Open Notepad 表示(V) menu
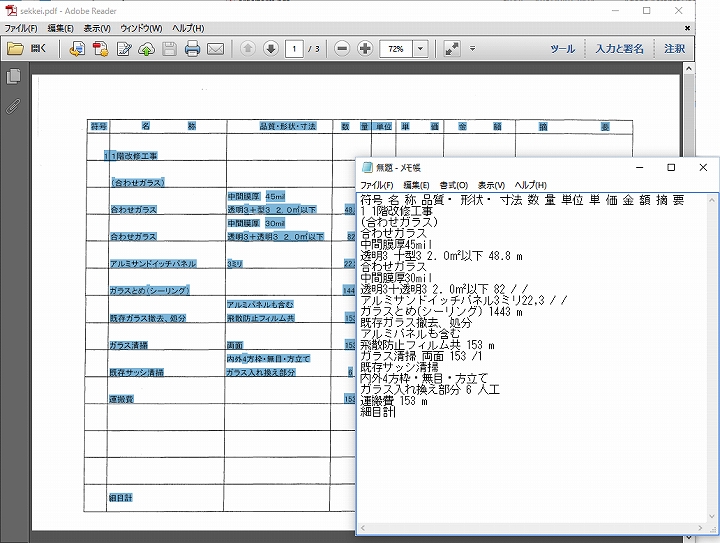 tap(491, 185)
